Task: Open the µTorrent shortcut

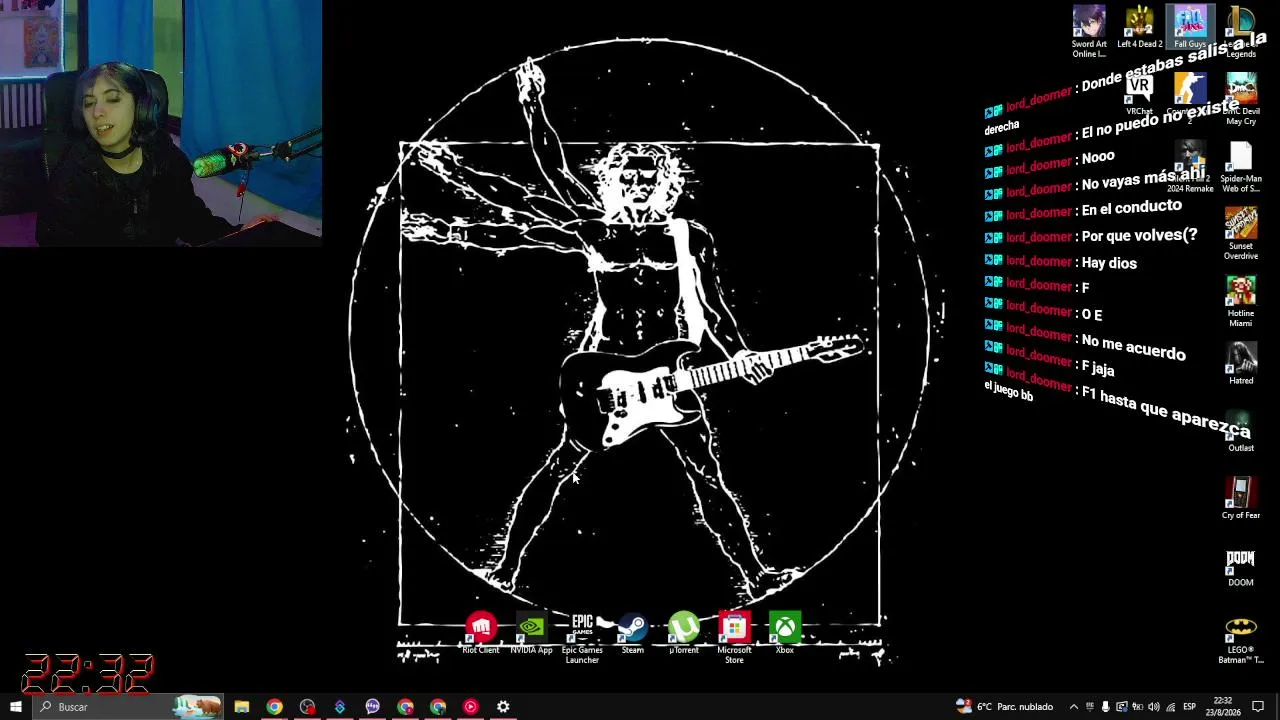Action: (684, 634)
